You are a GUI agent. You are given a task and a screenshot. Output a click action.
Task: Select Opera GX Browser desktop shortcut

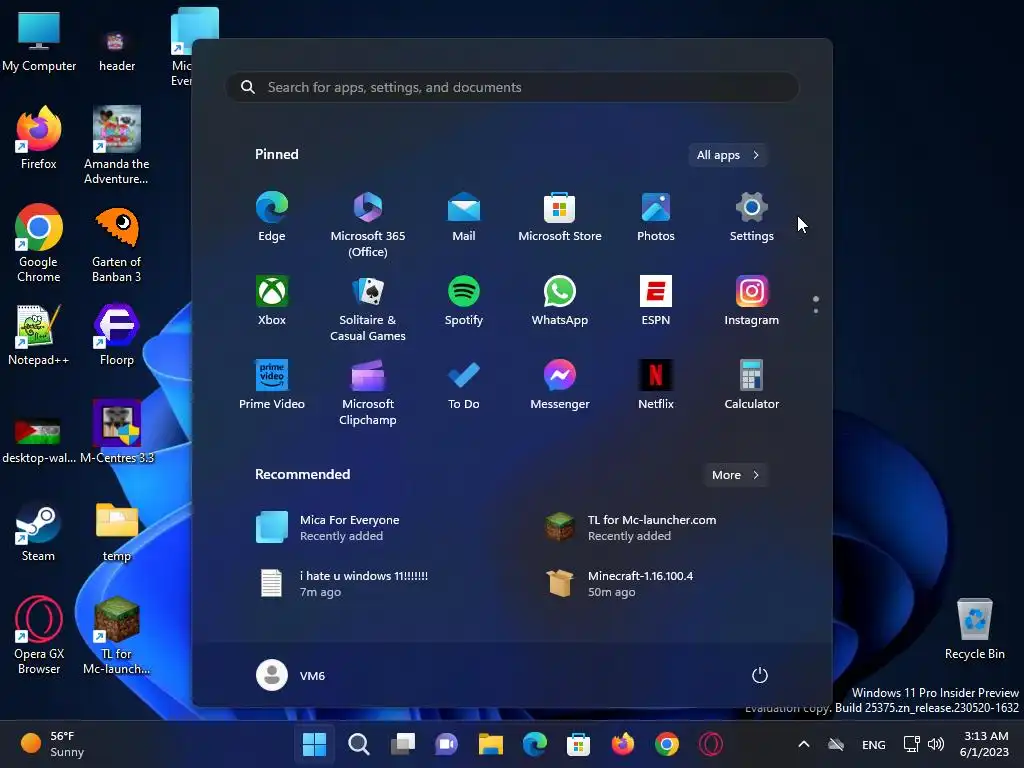pyautogui.click(x=39, y=635)
